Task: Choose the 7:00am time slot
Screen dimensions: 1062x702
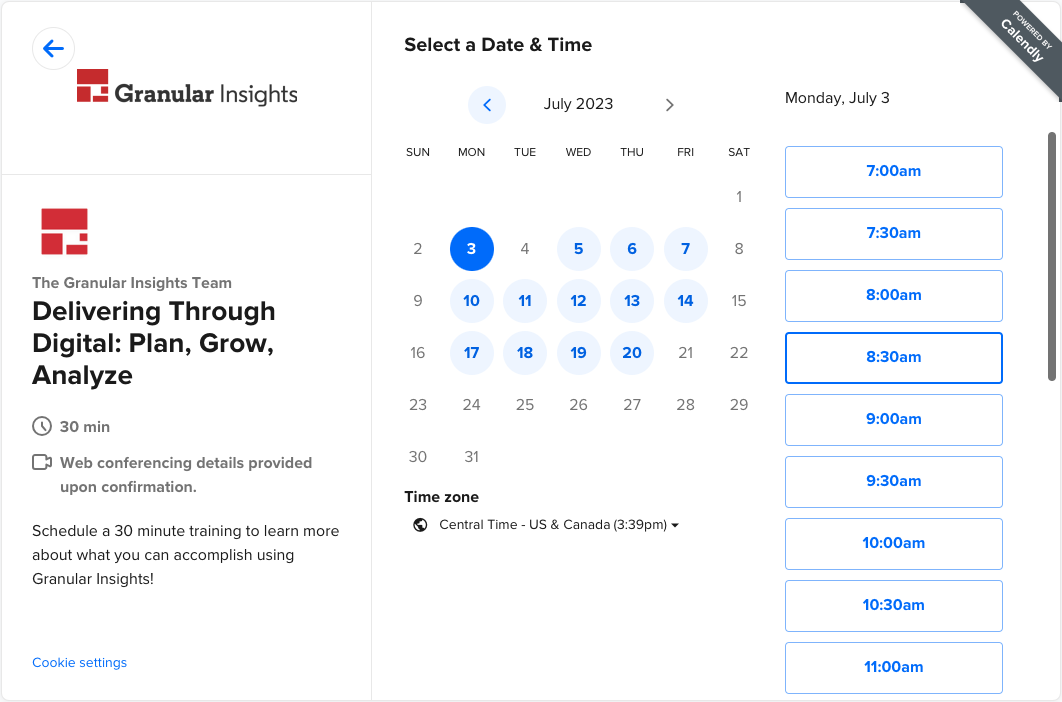Action: [x=893, y=172]
